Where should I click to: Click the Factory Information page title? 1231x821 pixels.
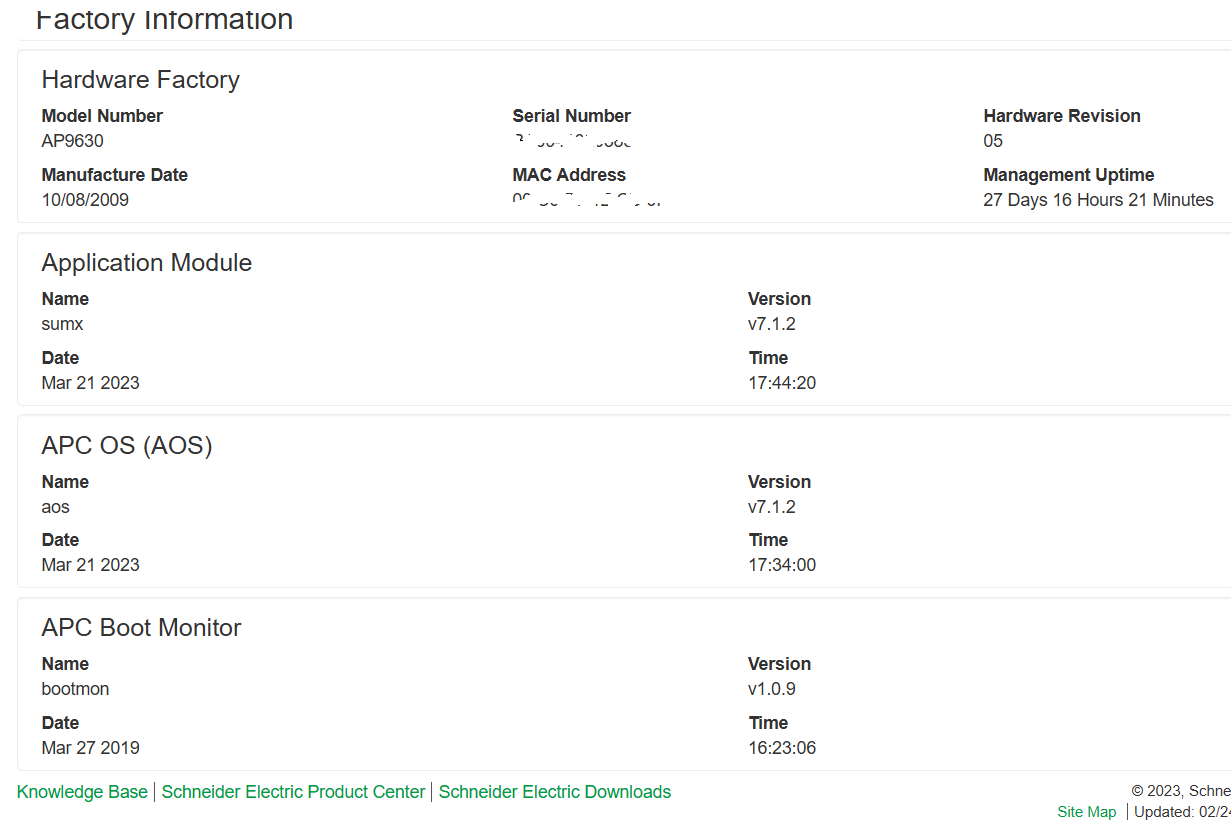point(164,18)
